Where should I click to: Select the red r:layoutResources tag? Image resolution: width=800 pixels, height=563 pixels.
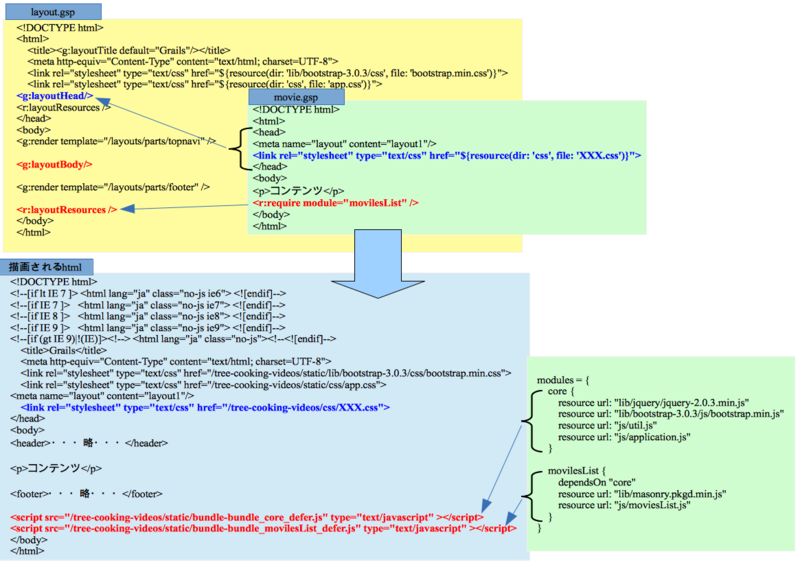[66, 210]
